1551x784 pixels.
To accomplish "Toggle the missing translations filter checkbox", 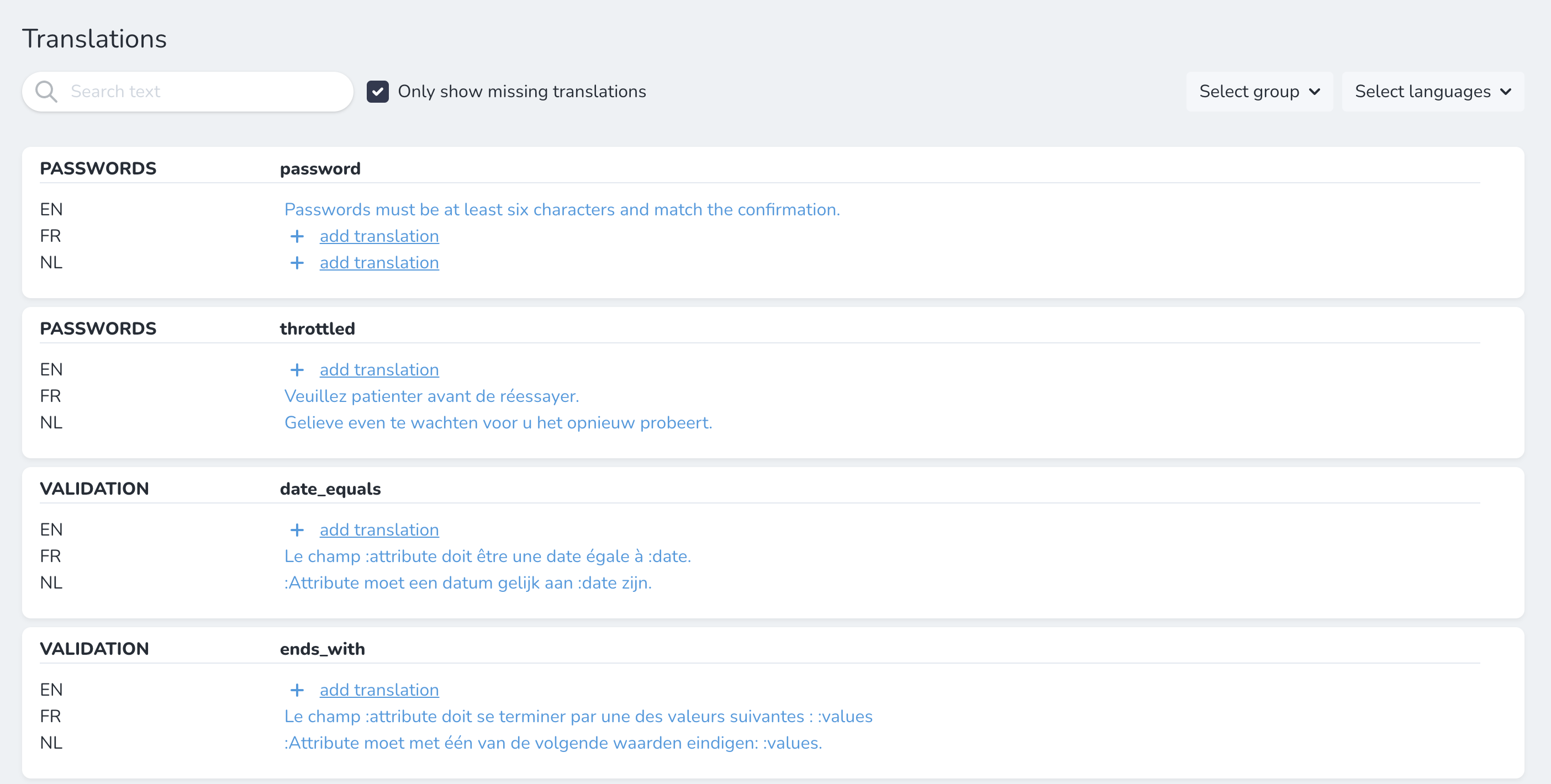I will click(x=377, y=92).
